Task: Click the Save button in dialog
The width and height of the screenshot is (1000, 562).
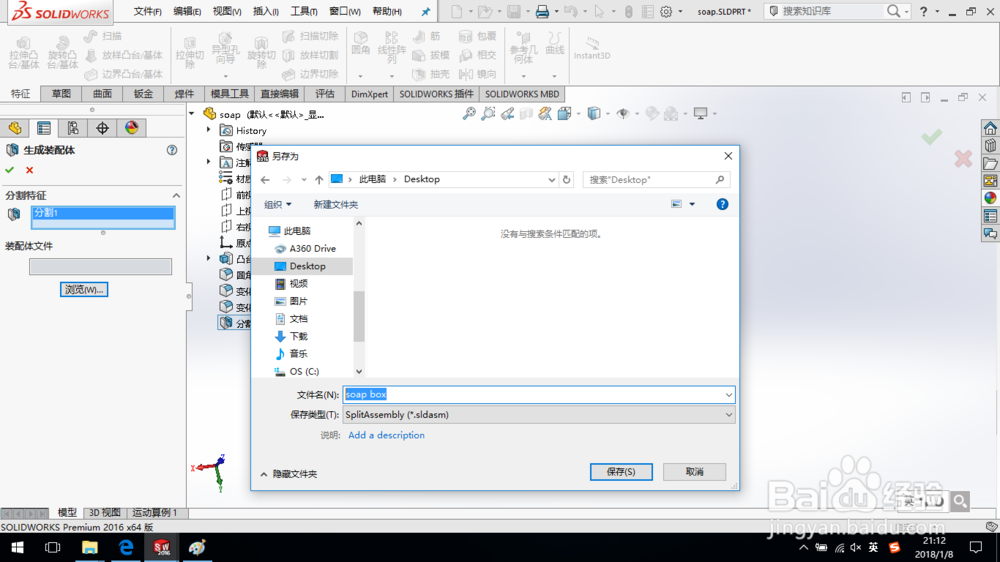Action: click(621, 472)
